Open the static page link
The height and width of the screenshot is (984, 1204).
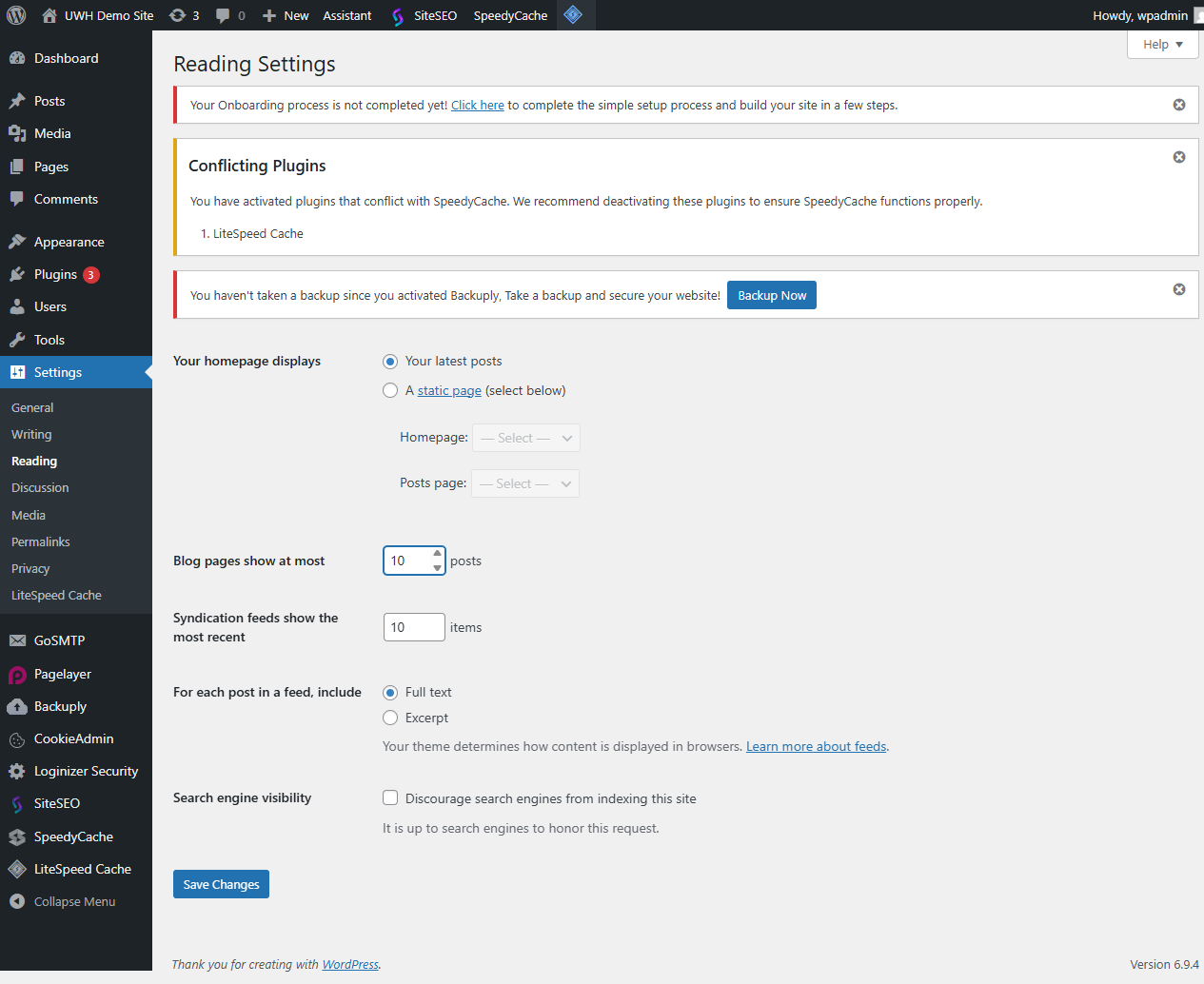click(449, 390)
